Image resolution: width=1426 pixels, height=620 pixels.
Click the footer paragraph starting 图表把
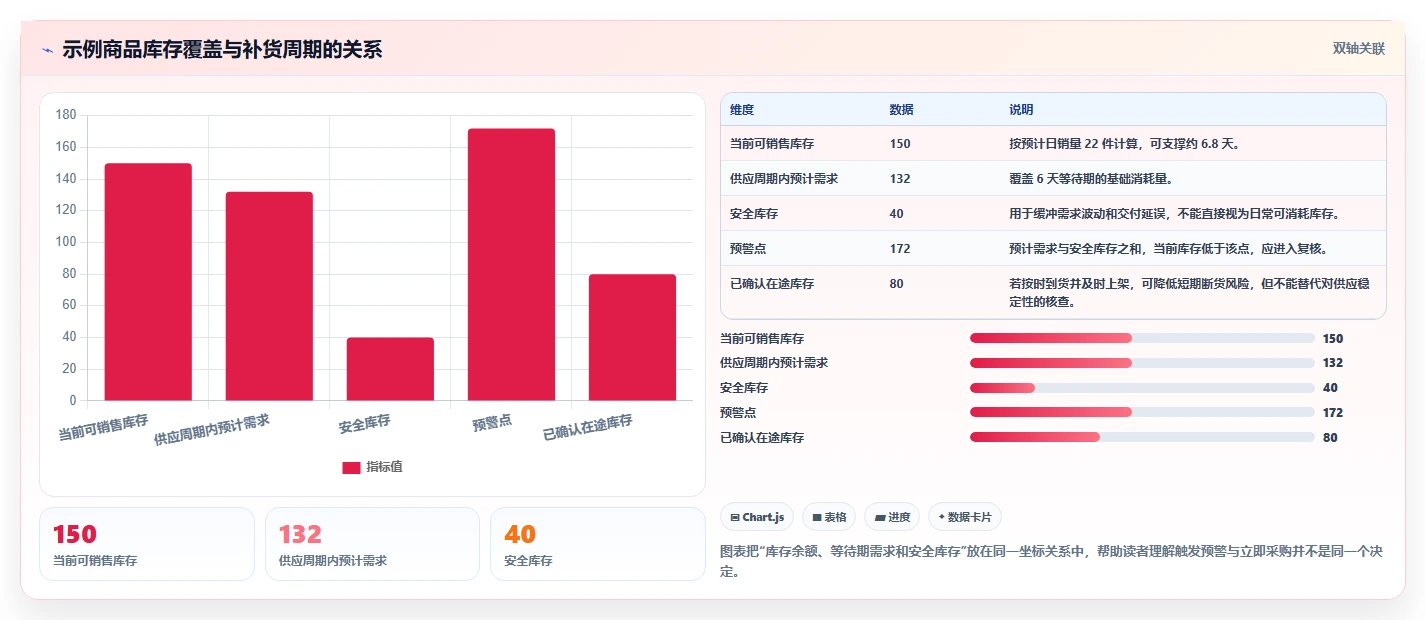[x=1052, y=561]
